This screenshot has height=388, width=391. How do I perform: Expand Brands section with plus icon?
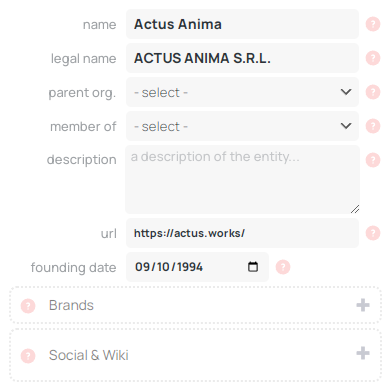363,305
